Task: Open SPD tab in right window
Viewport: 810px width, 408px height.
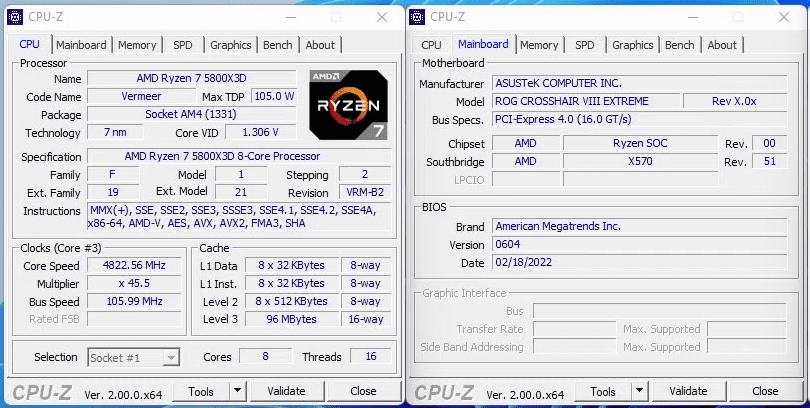Action: (x=585, y=45)
